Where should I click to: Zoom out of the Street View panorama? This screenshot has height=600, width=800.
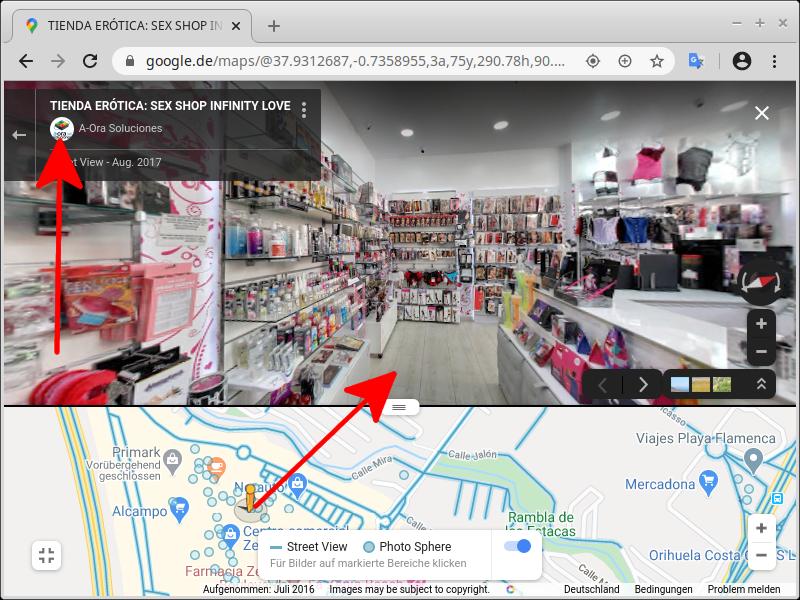click(761, 352)
